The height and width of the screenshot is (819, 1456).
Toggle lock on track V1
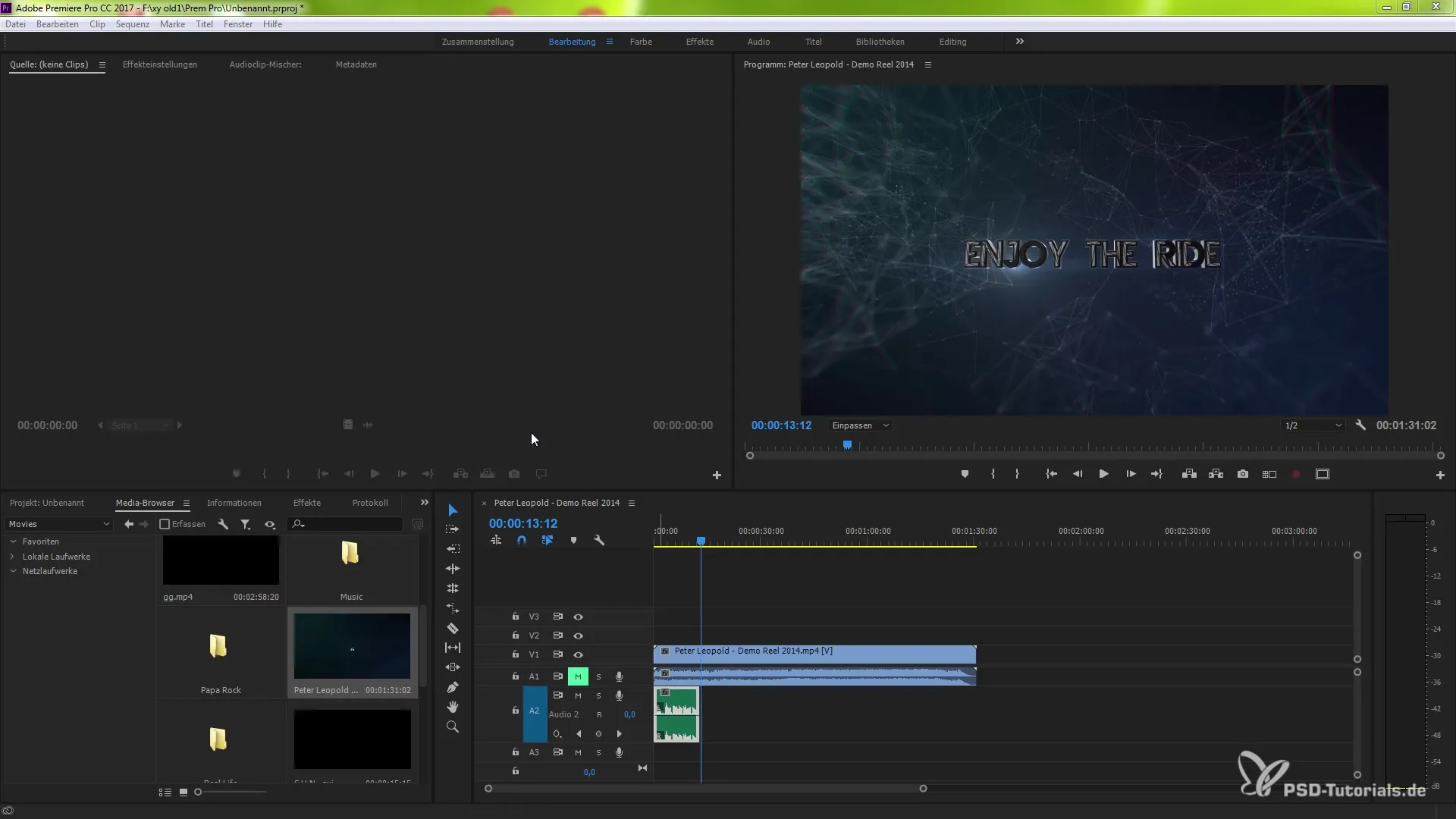(516, 654)
